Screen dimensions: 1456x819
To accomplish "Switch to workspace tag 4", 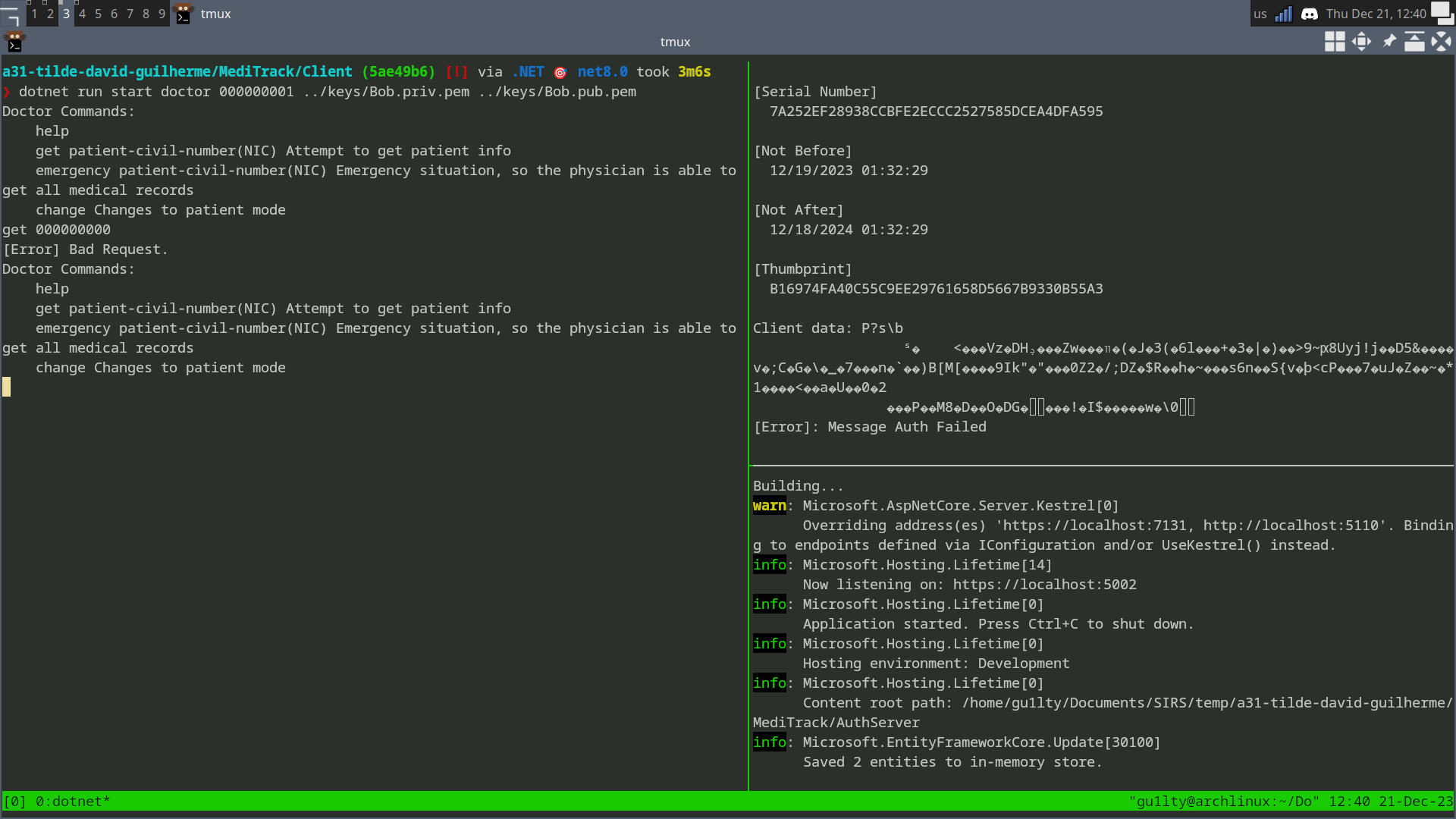I will pyautogui.click(x=82, y=14).
